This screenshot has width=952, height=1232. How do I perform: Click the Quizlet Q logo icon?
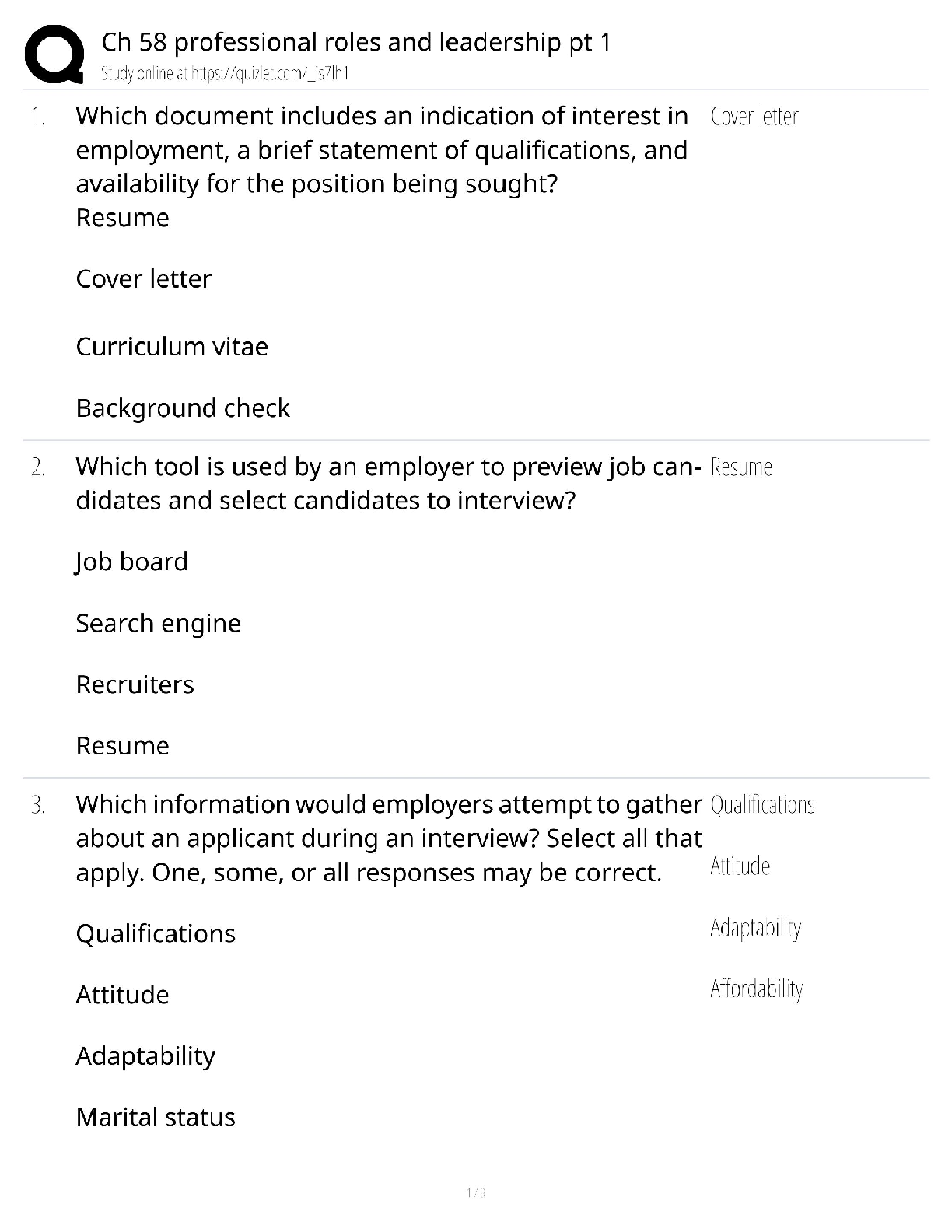pos(54,53)
